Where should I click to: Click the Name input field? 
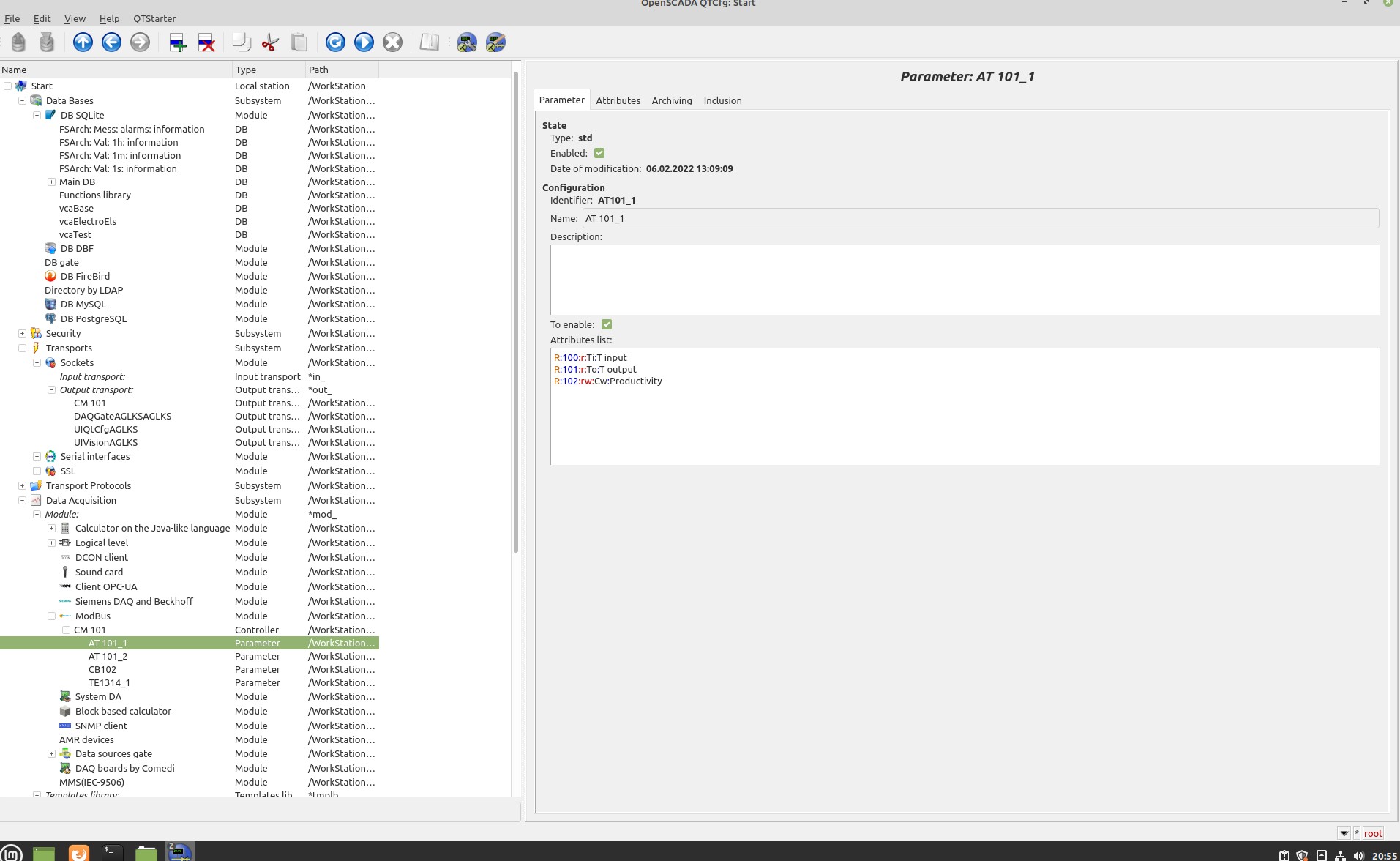click(x=980, y=219)
